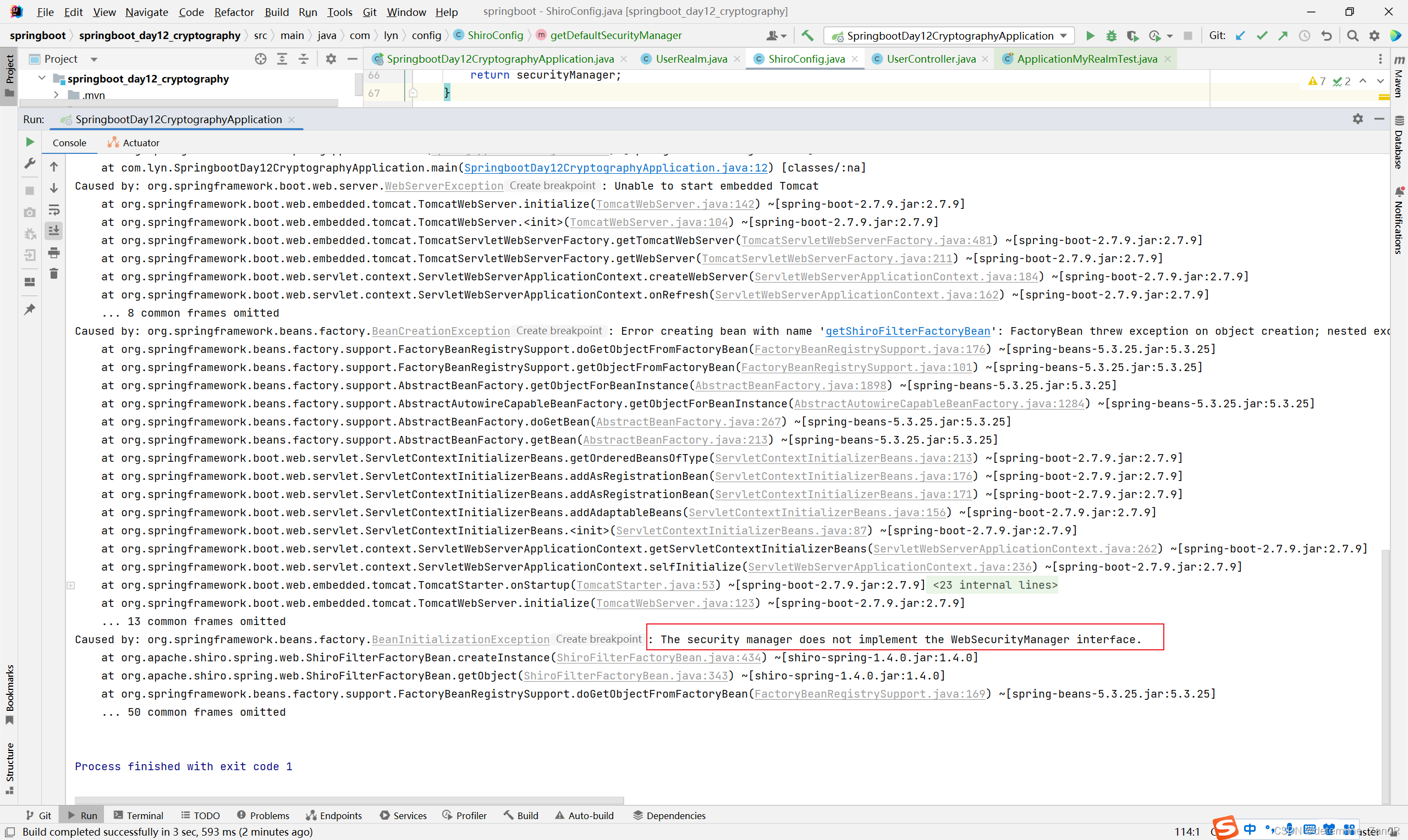1408x840 pixels.
Task: Commit changes with the green checkmark icon
Action: [1261, 35]
